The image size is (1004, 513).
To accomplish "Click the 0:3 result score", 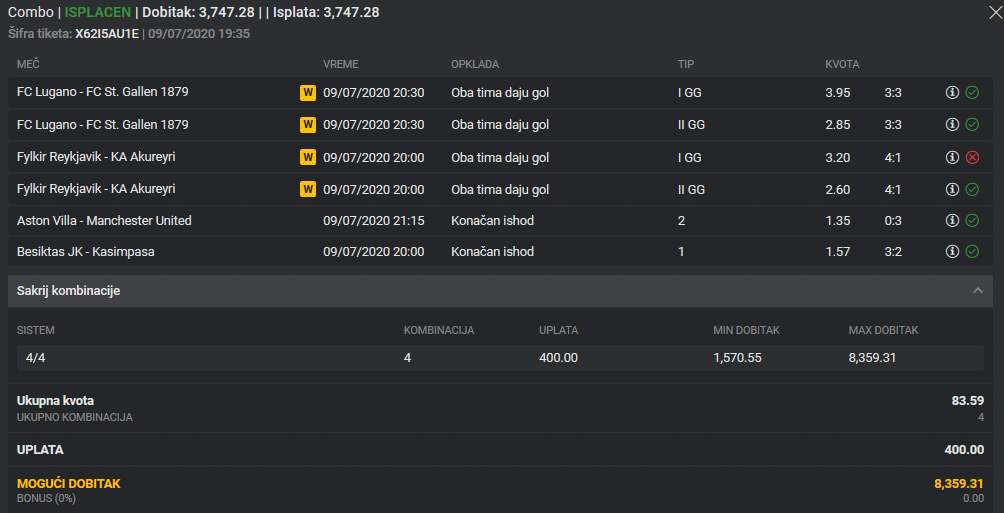I will tap(893, 221).
